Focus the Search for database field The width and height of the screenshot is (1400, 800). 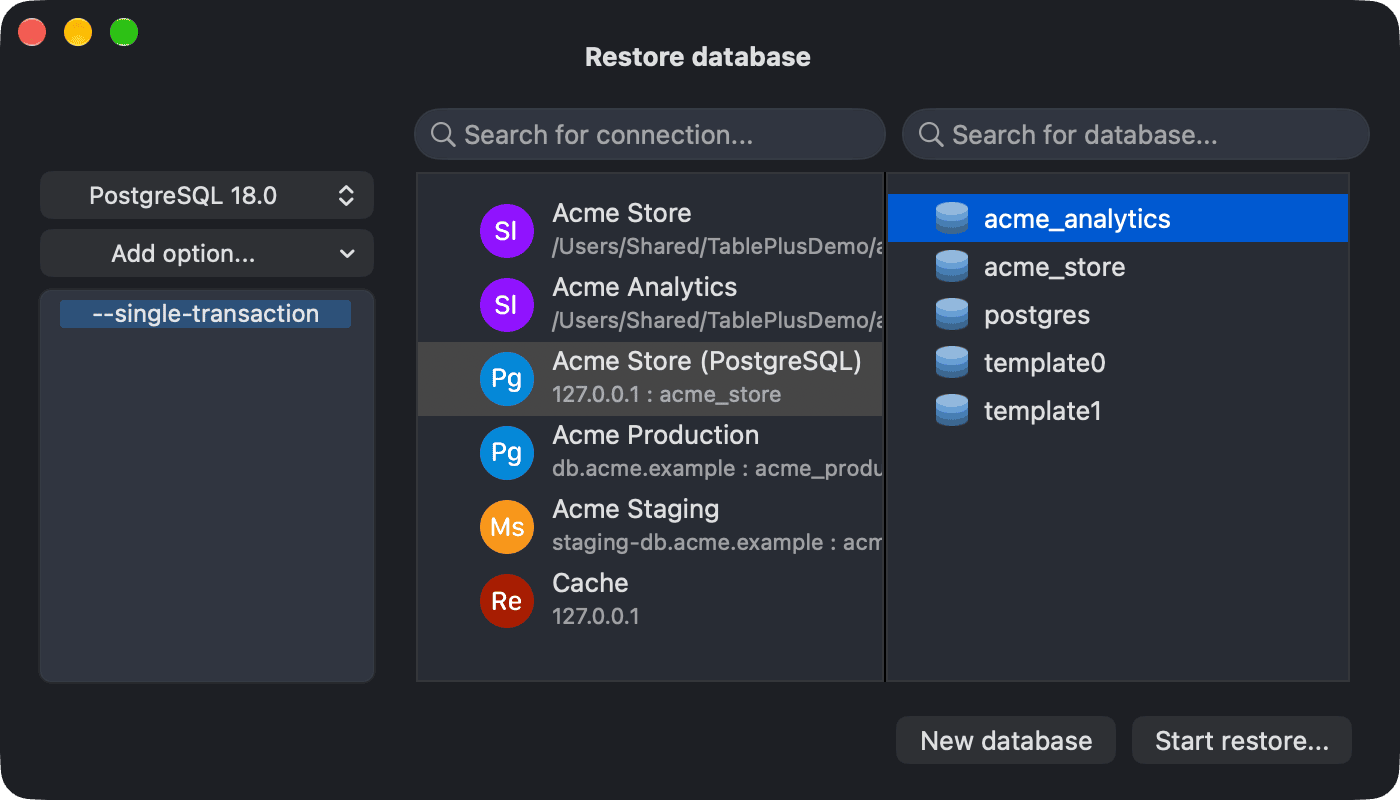point(1136,135)
